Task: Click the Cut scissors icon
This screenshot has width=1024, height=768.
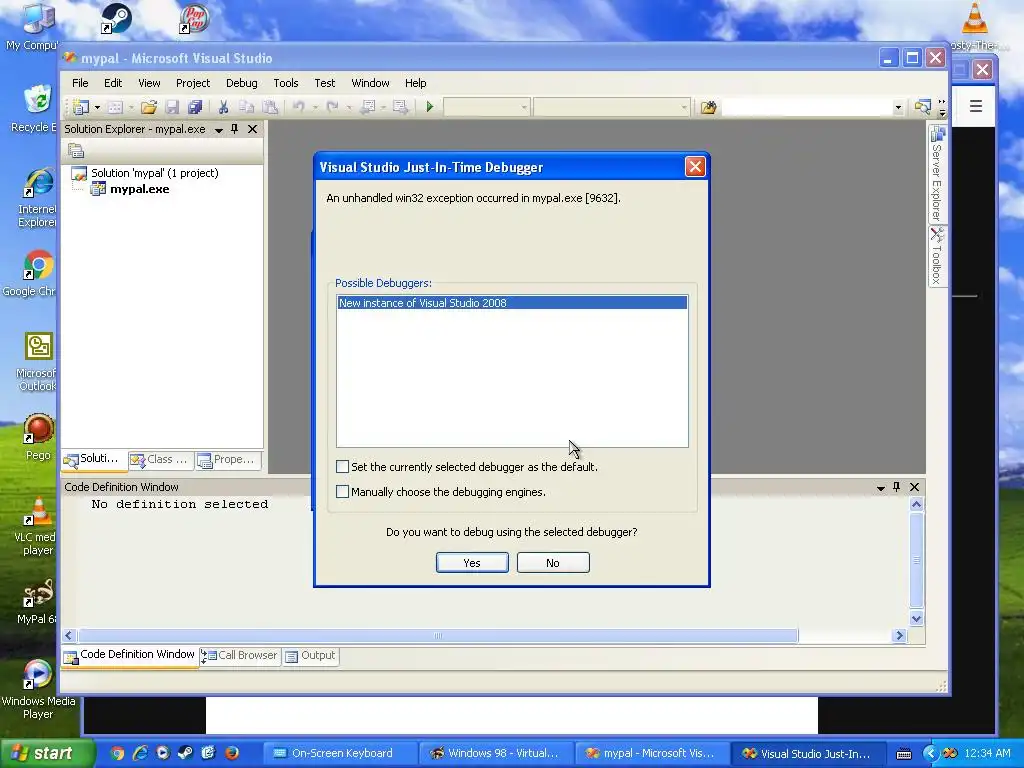Action: (223, 107)
